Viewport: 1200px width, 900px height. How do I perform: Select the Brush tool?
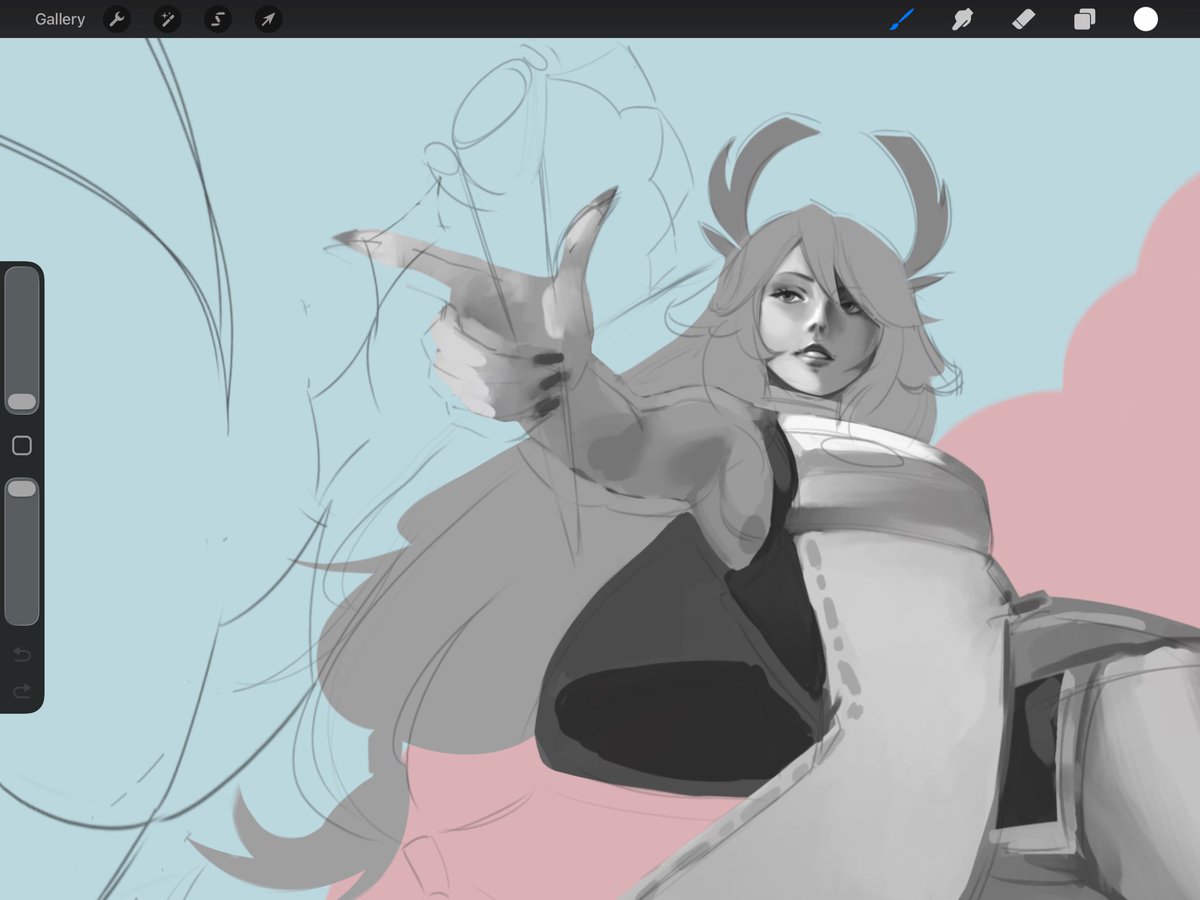902,19
